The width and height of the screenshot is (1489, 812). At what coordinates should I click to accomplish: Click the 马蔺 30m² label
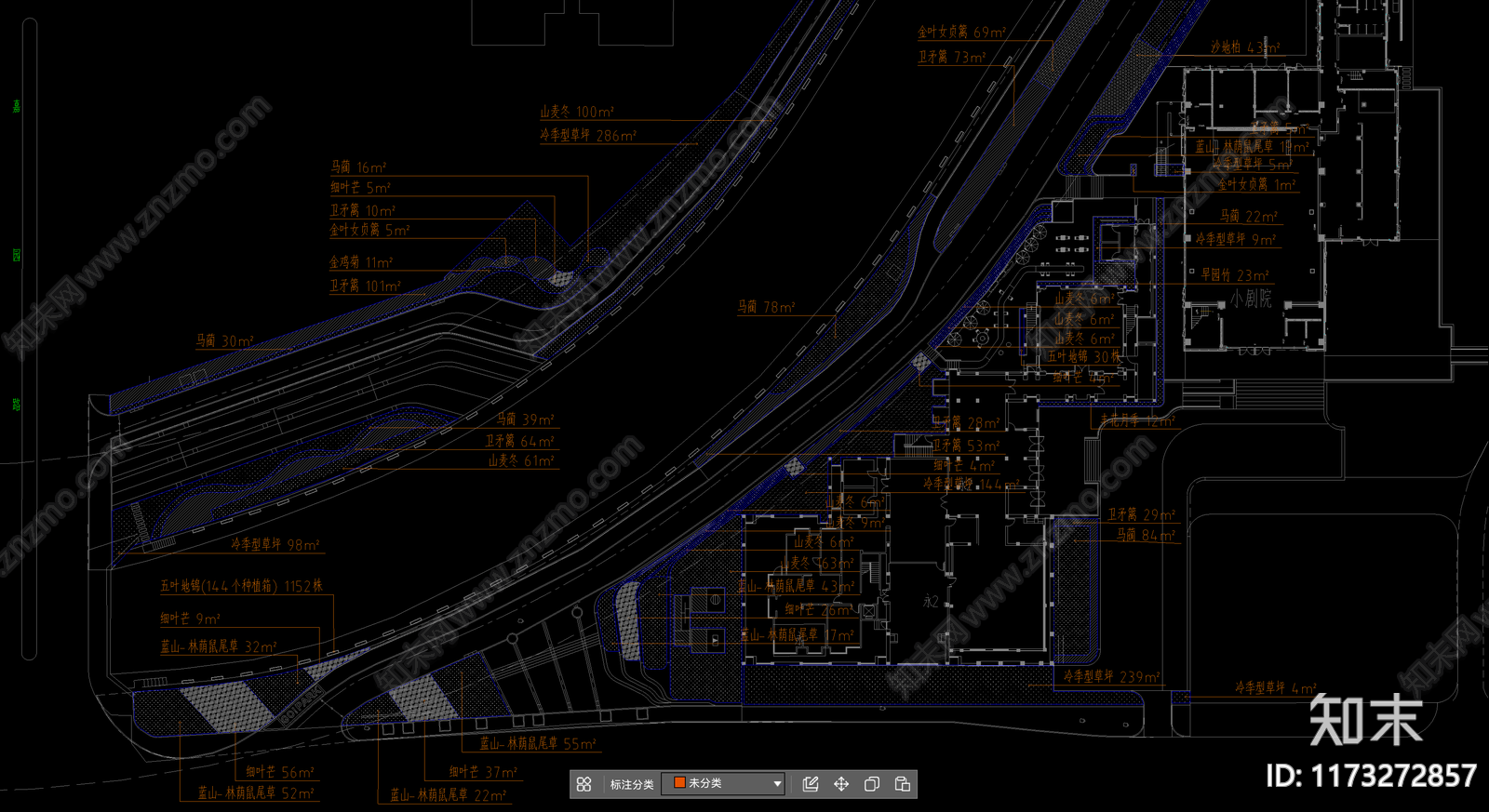[x=224, y=341]
